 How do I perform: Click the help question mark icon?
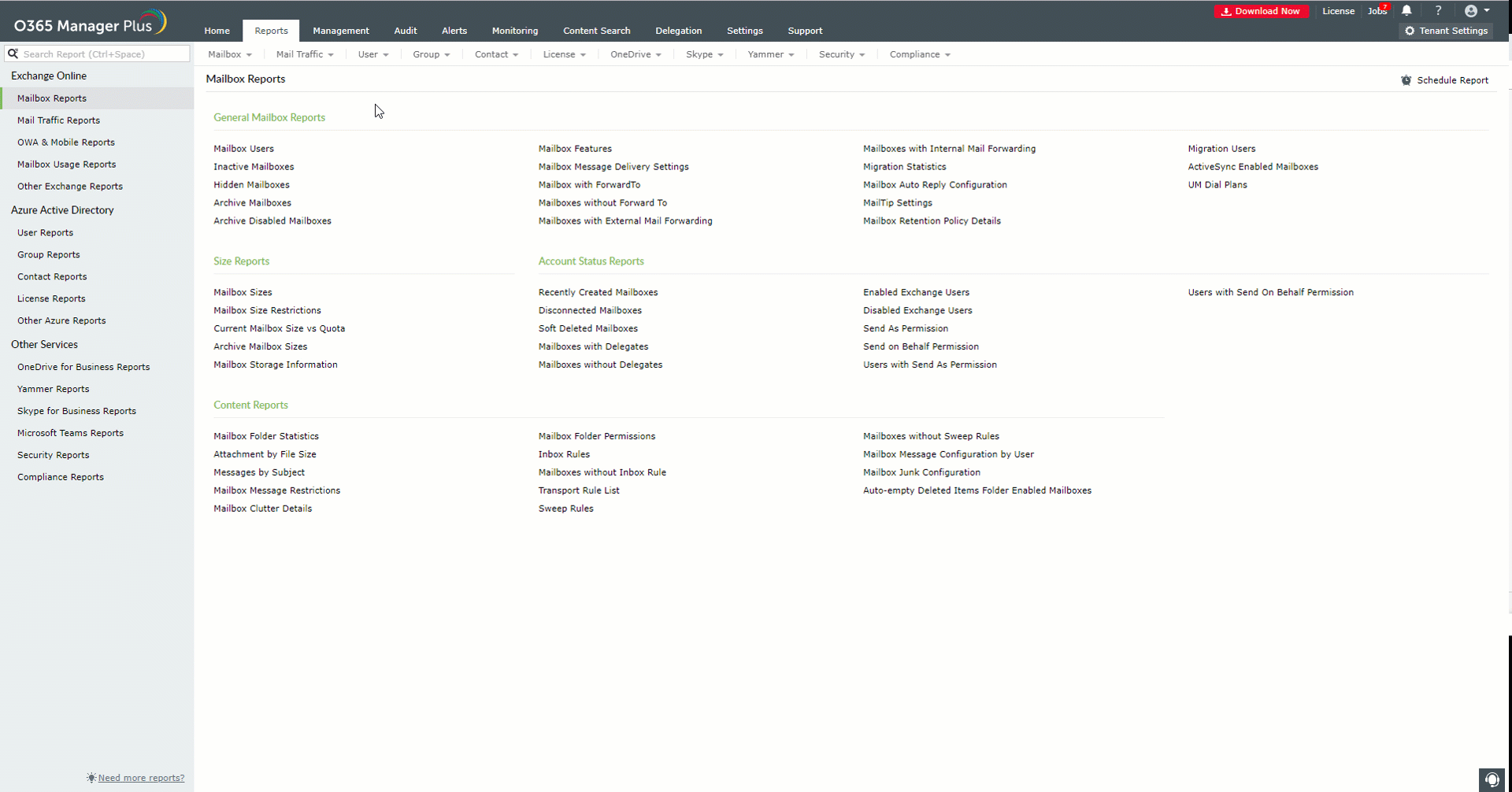tap(1438, 10)
